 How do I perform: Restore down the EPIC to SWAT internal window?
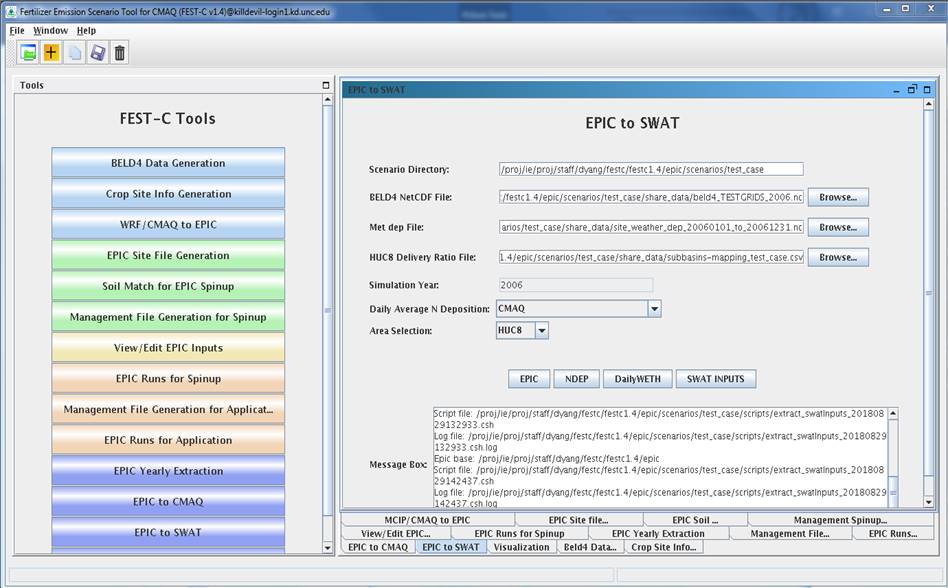(912, 89)
